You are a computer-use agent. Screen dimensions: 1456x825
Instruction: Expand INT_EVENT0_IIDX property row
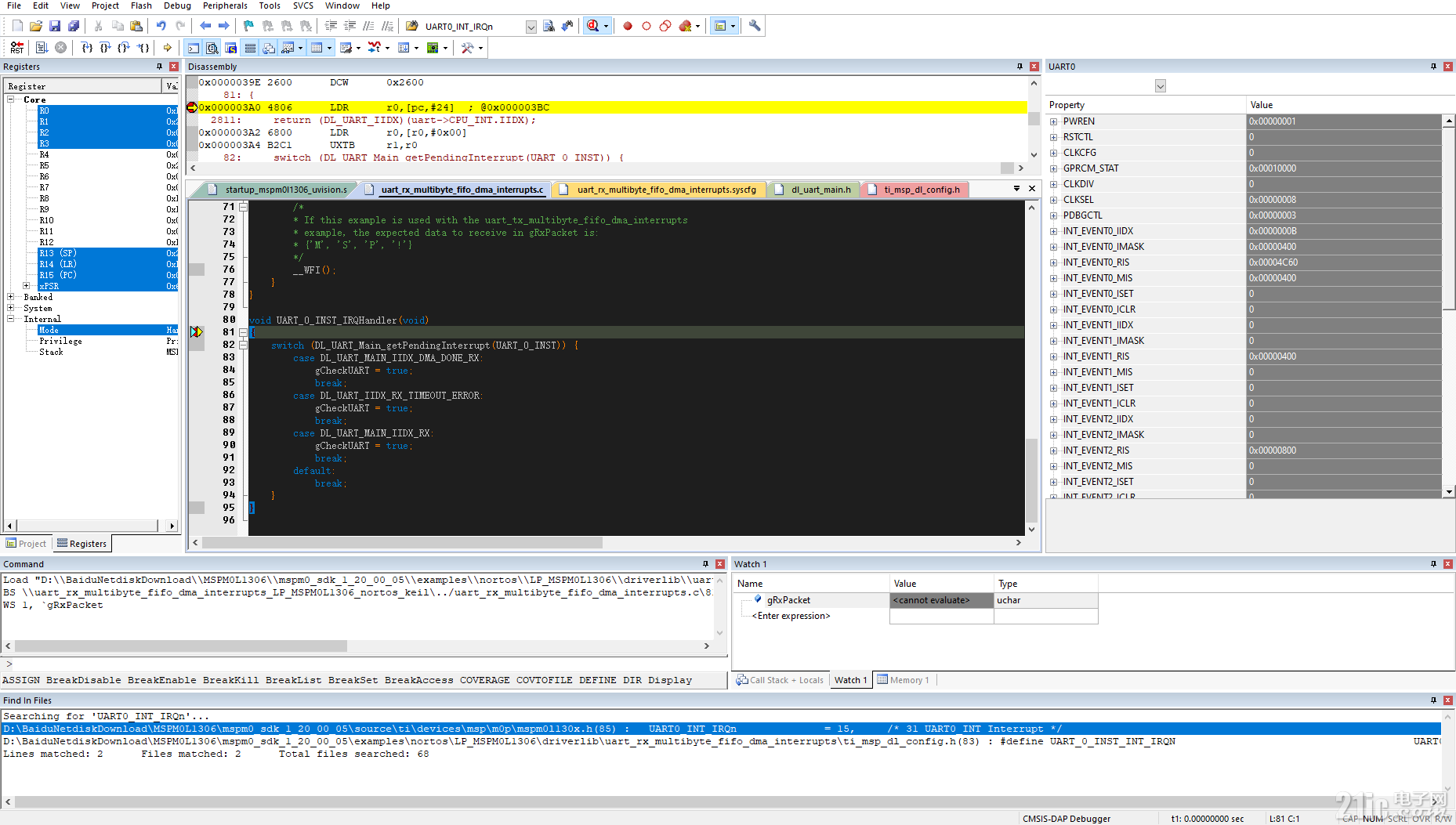pyautogui.click(x=1054, y=231)
